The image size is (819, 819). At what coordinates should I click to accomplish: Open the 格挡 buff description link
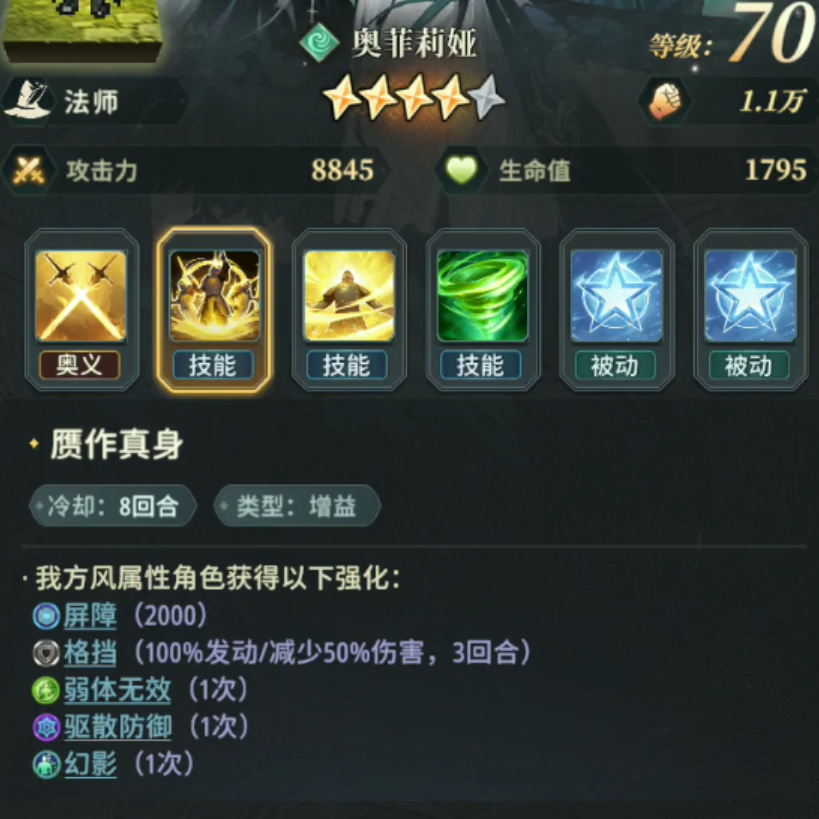pyautogui.click(x=90, y=653)
